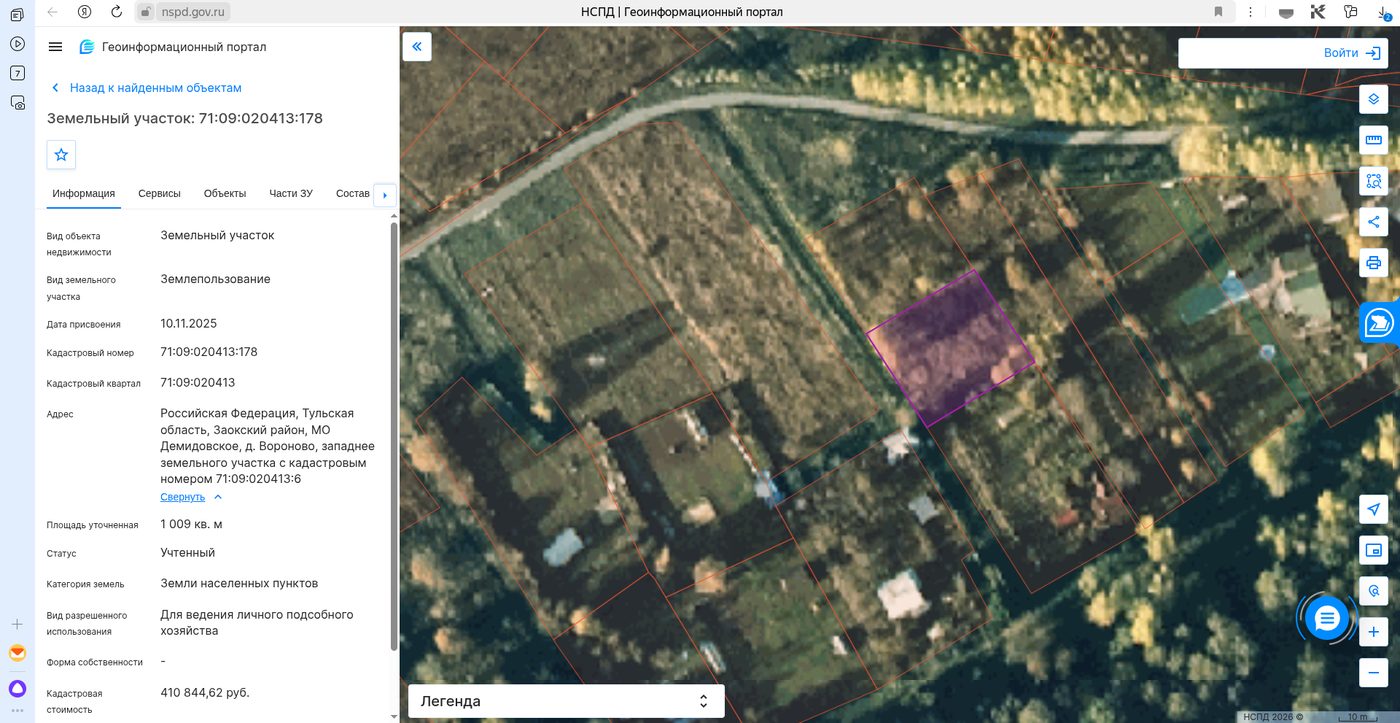This screenshot has height=723, width=1400.
Task: Expand the Легенда dropdown
Action: (x=566, y=701)
